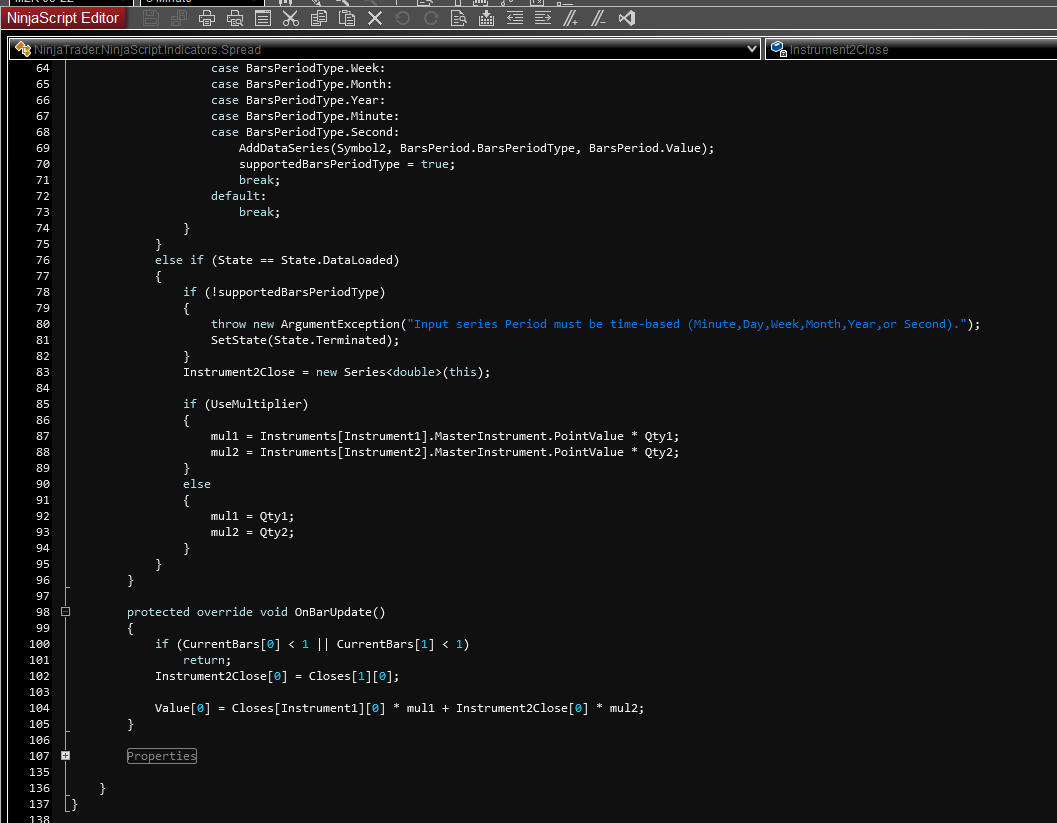Click the Paste clipboard icon
The width and height of the screenshot is (1057, 823).
[346, 18]
